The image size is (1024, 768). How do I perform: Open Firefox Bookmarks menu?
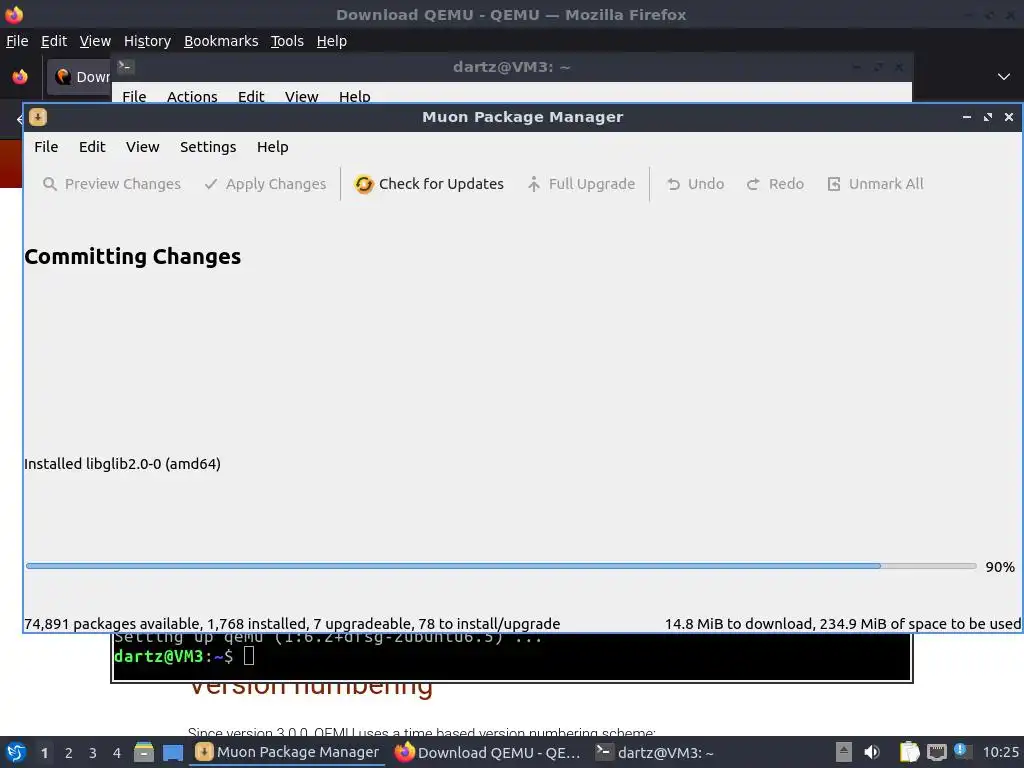click(221, 41)
